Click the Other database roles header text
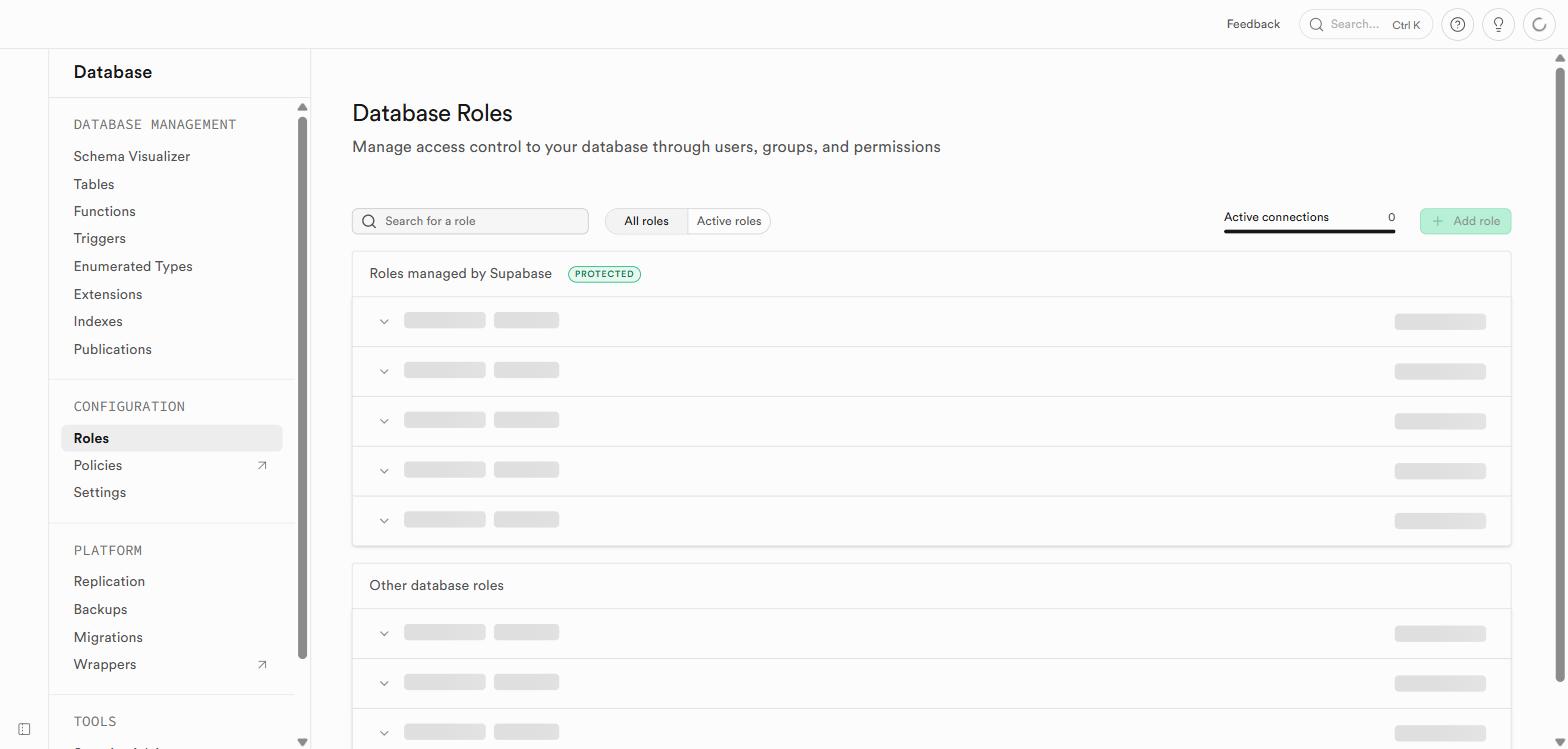Image resolution: width=1568 pixels, height=749 pixels. (x=436, y=586)
